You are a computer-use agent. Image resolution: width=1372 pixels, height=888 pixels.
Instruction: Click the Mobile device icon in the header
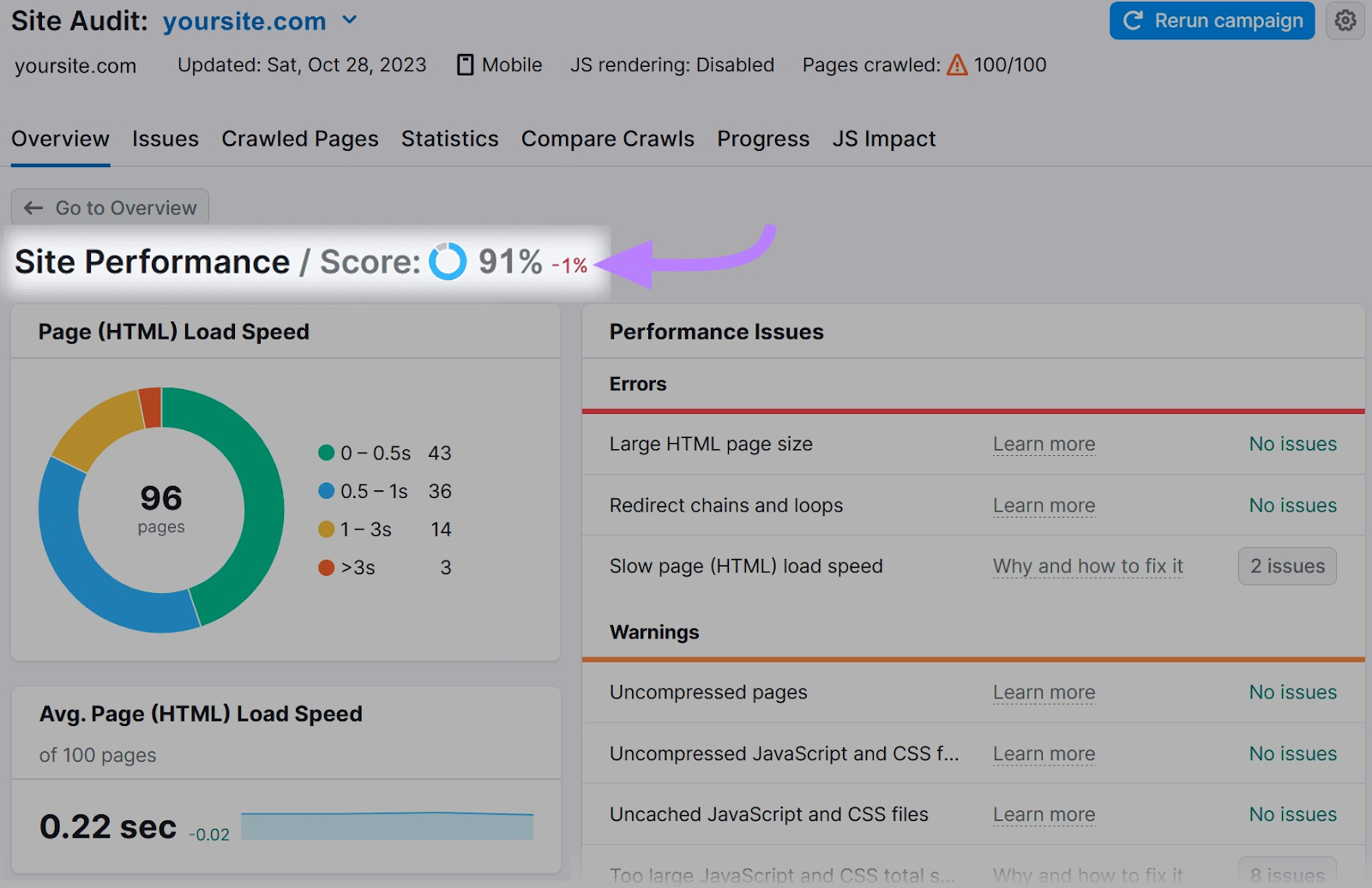(x=464, y=64)
